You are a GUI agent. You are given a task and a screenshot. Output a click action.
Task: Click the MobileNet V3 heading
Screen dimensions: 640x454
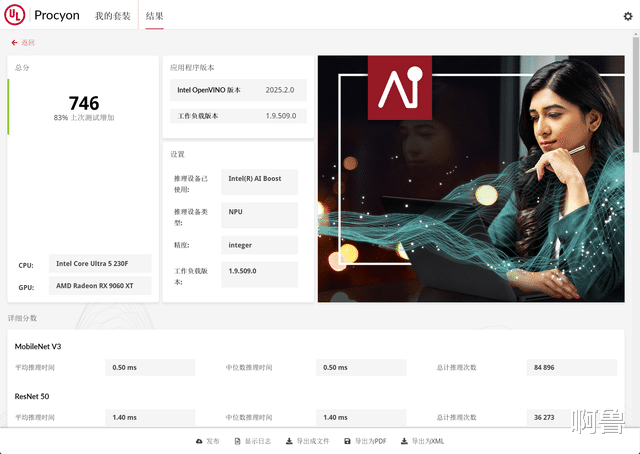click(38, 346)
